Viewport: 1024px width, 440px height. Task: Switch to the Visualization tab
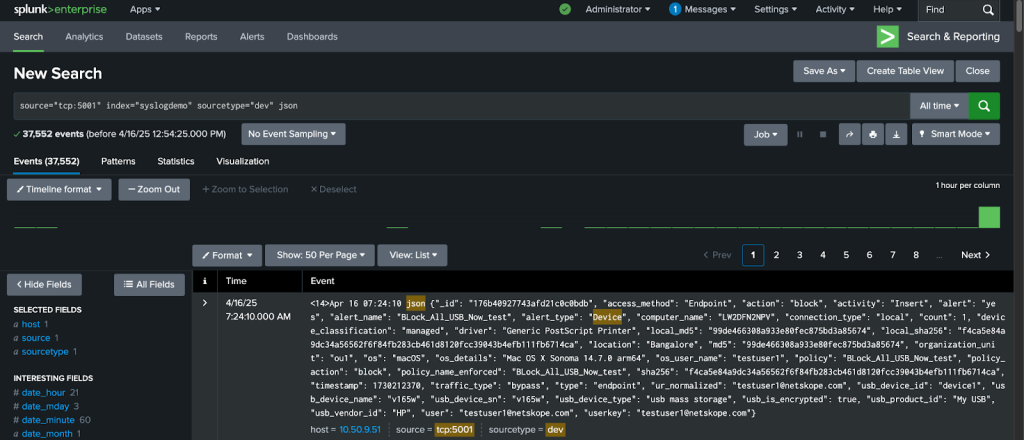243,161
